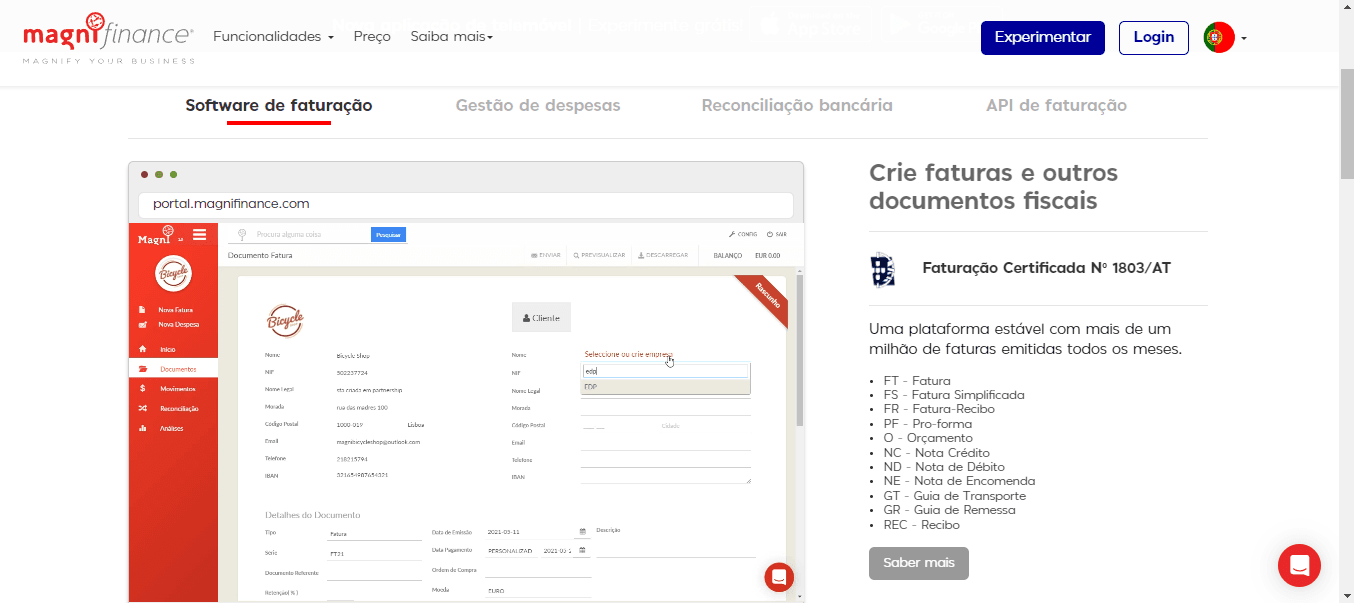Open the Tipo dropdown showing Fatura
The height and width of the screenshot is (603, 1354).
tap(375, 534)
